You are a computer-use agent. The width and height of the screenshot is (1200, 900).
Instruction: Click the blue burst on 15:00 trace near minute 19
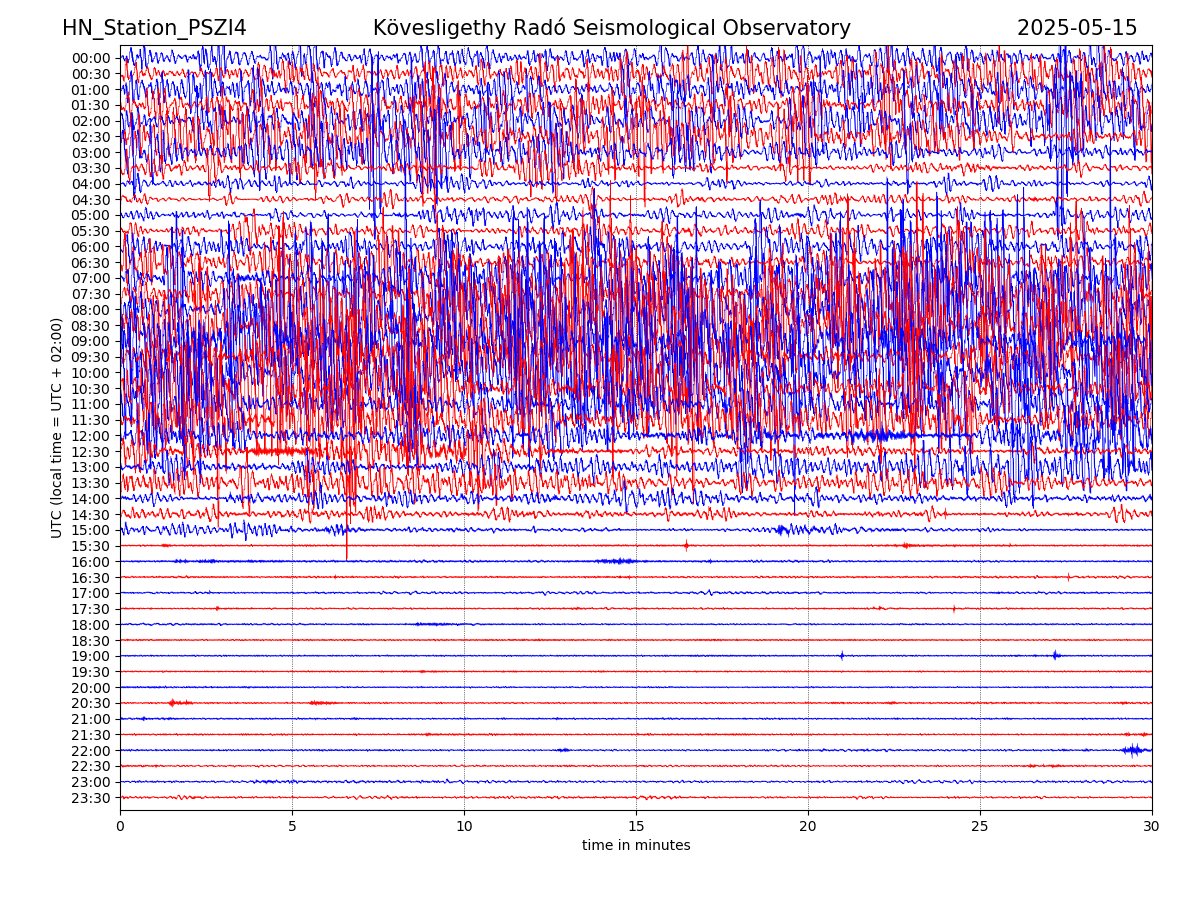pyautogui.click(x=783, y=530)
